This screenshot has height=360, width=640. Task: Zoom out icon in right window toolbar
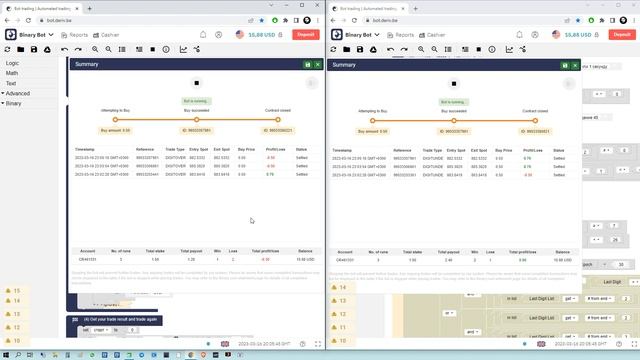pyautogui.click(x=435, y=49)
